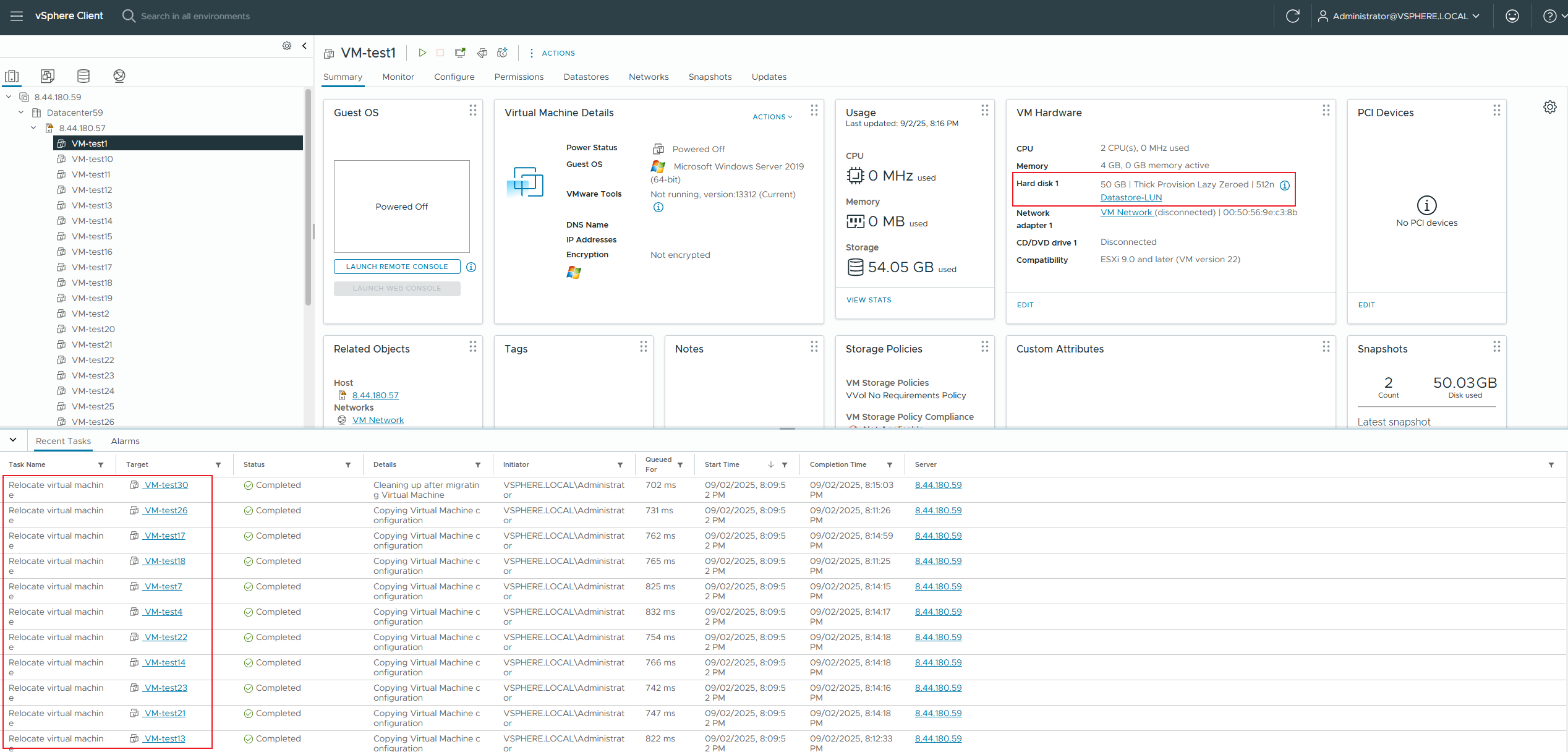The width and height of the screenshot is (1568, 752).
Task: Open the Administrator@VSPHERE.LOCAL user dropdown
Action: (1399, 16)
